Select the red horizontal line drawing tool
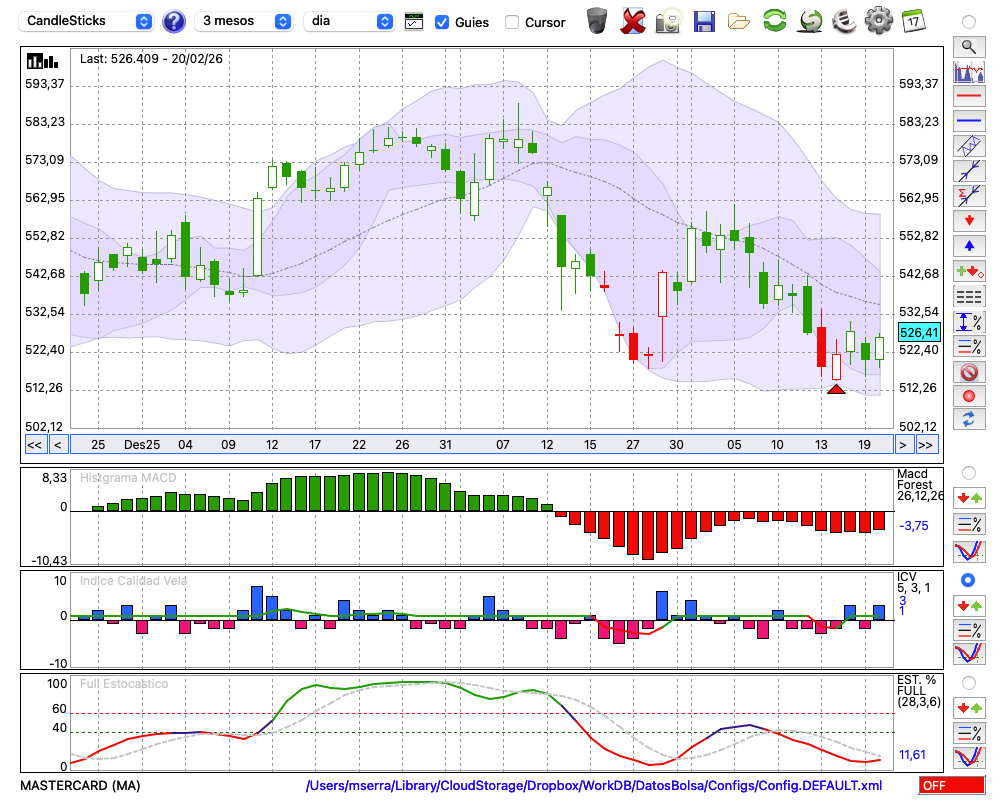This screenshot has height=800, width=1000. (x=968, y=97)
